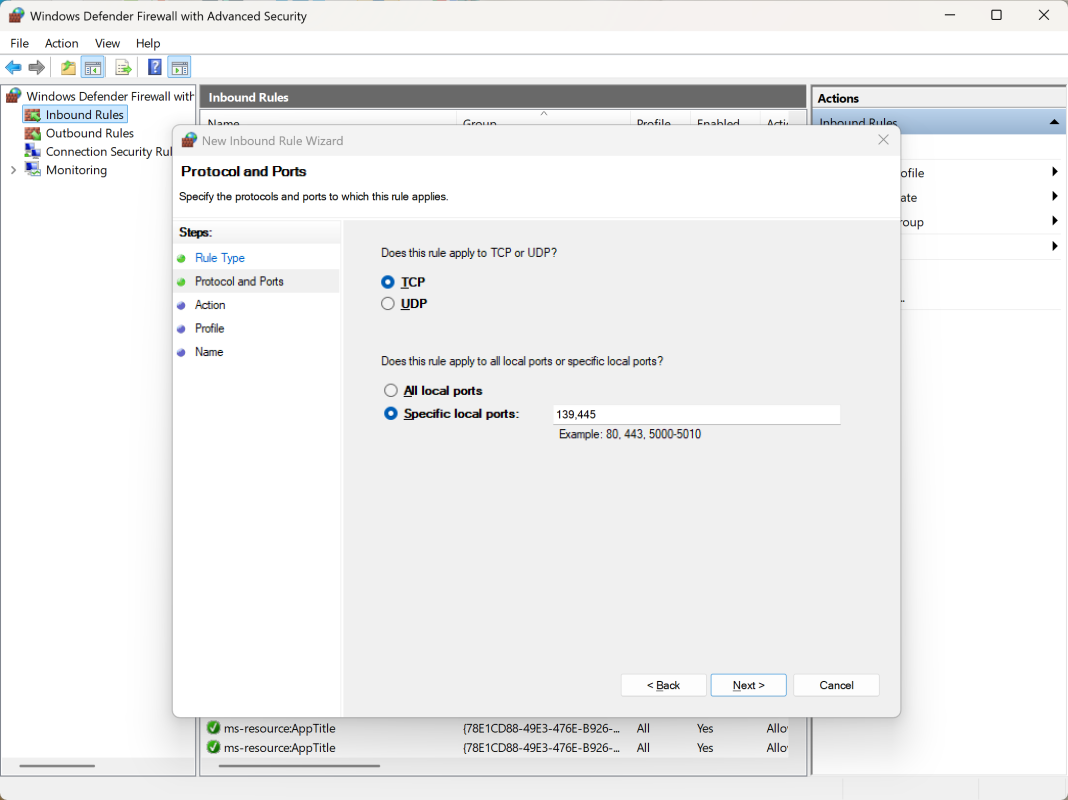
Task: Select the Outbound Rules tree icon
Action: (33, 133)
